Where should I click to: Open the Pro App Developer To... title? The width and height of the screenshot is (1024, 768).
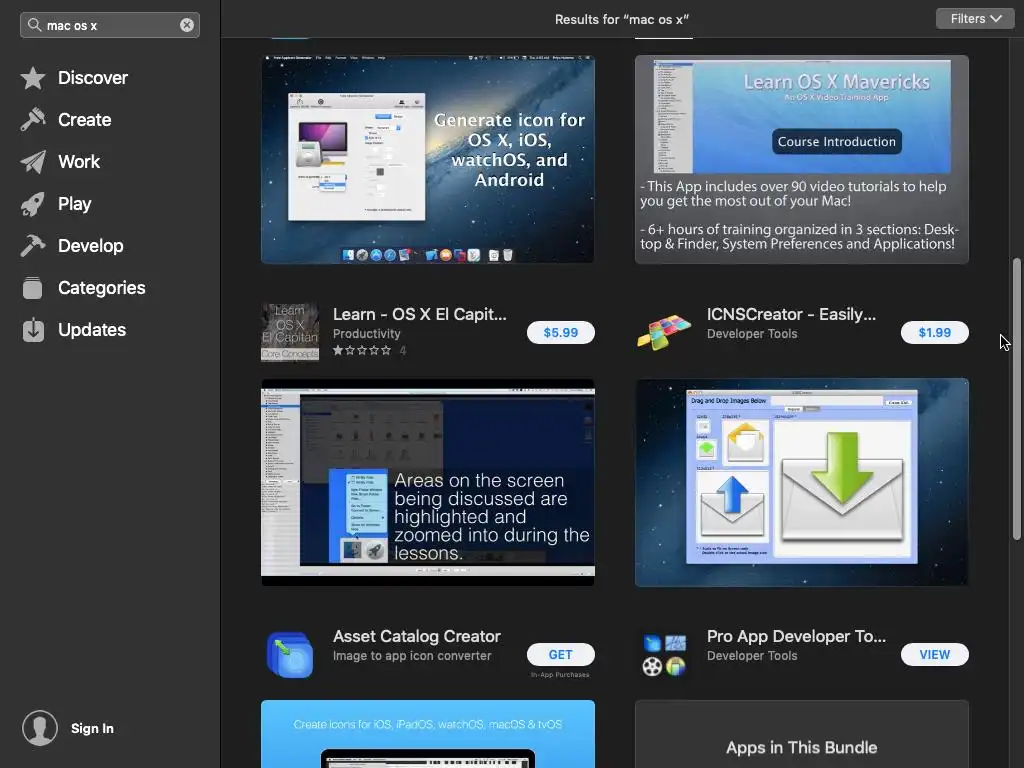(x=796, y=636)
